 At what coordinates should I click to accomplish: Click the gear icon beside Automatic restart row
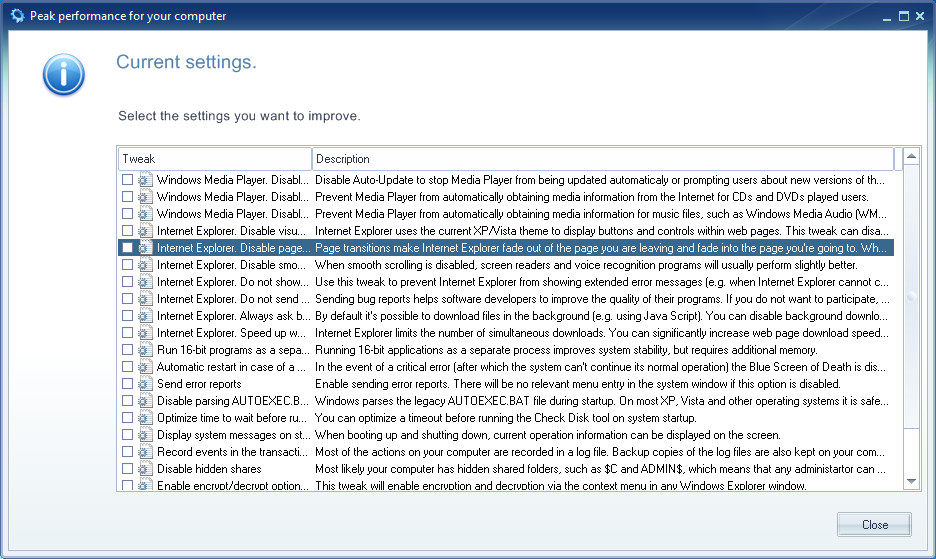tap(144, 367)
